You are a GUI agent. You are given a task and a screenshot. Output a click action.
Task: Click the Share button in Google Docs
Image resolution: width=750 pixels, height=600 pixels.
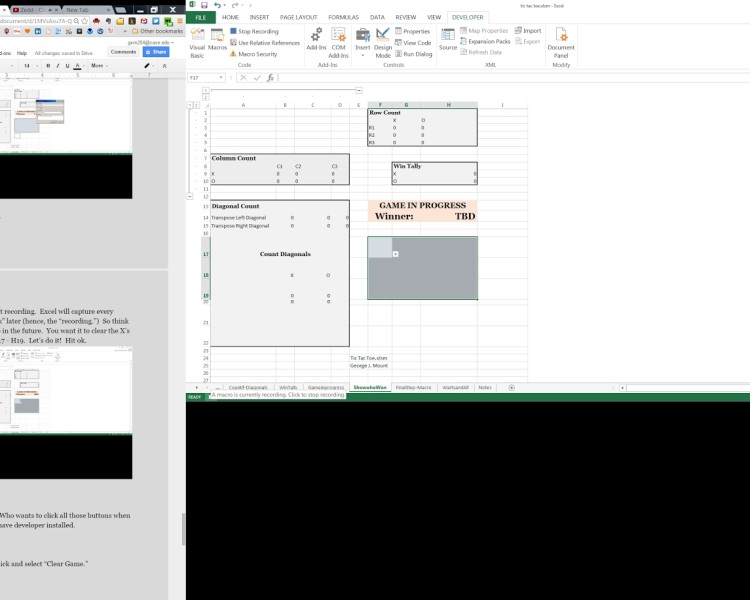157,52
